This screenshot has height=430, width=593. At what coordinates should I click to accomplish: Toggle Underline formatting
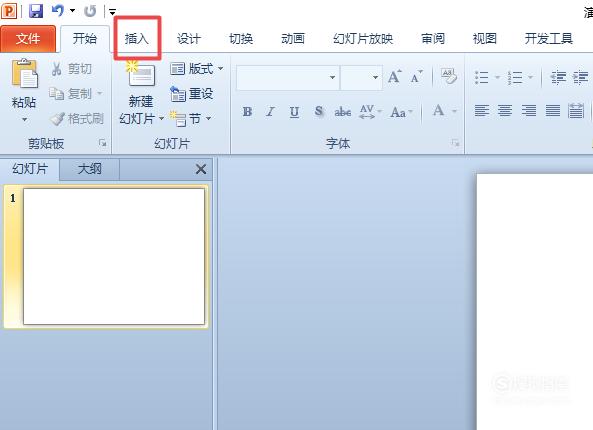(294, 112)
